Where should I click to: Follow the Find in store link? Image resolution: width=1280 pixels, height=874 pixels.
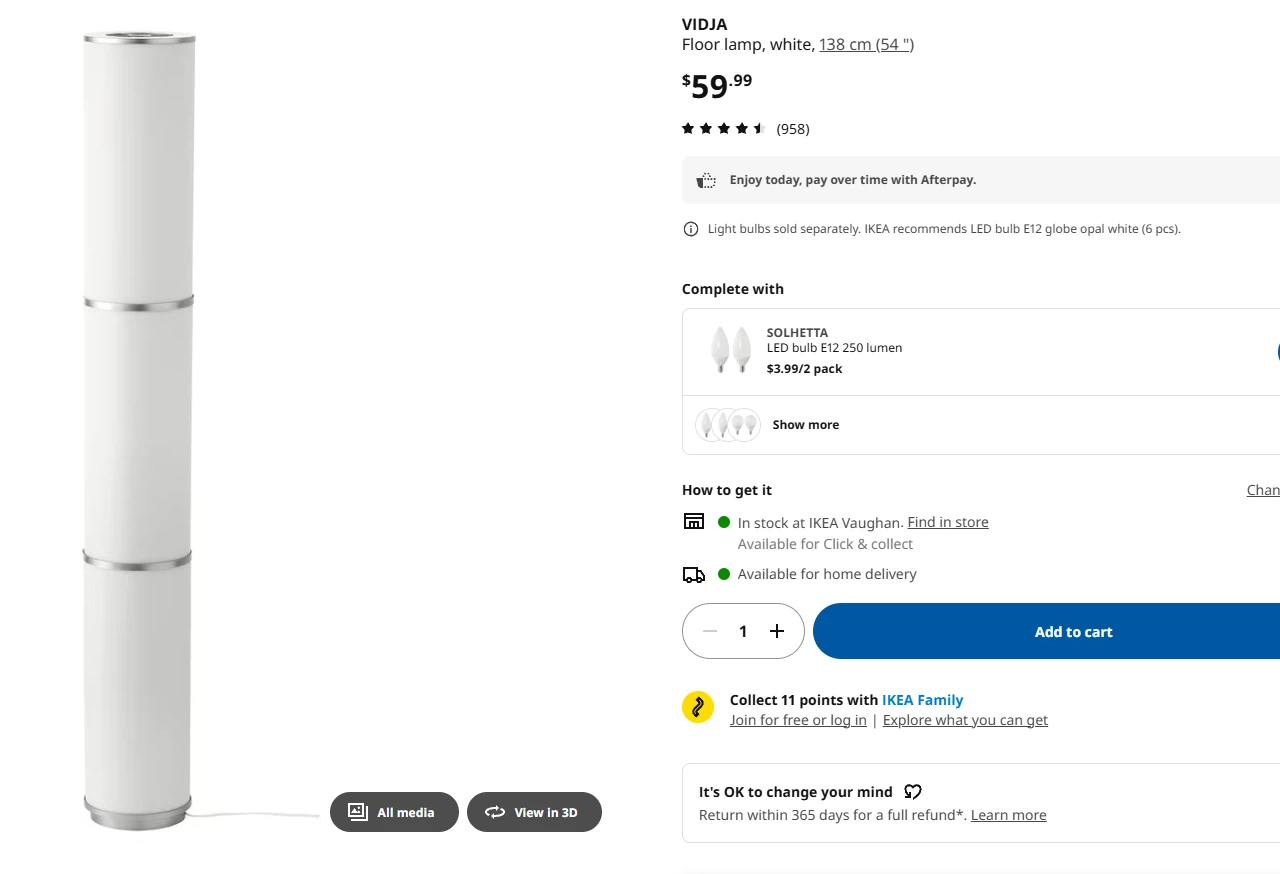click(948, 522)
